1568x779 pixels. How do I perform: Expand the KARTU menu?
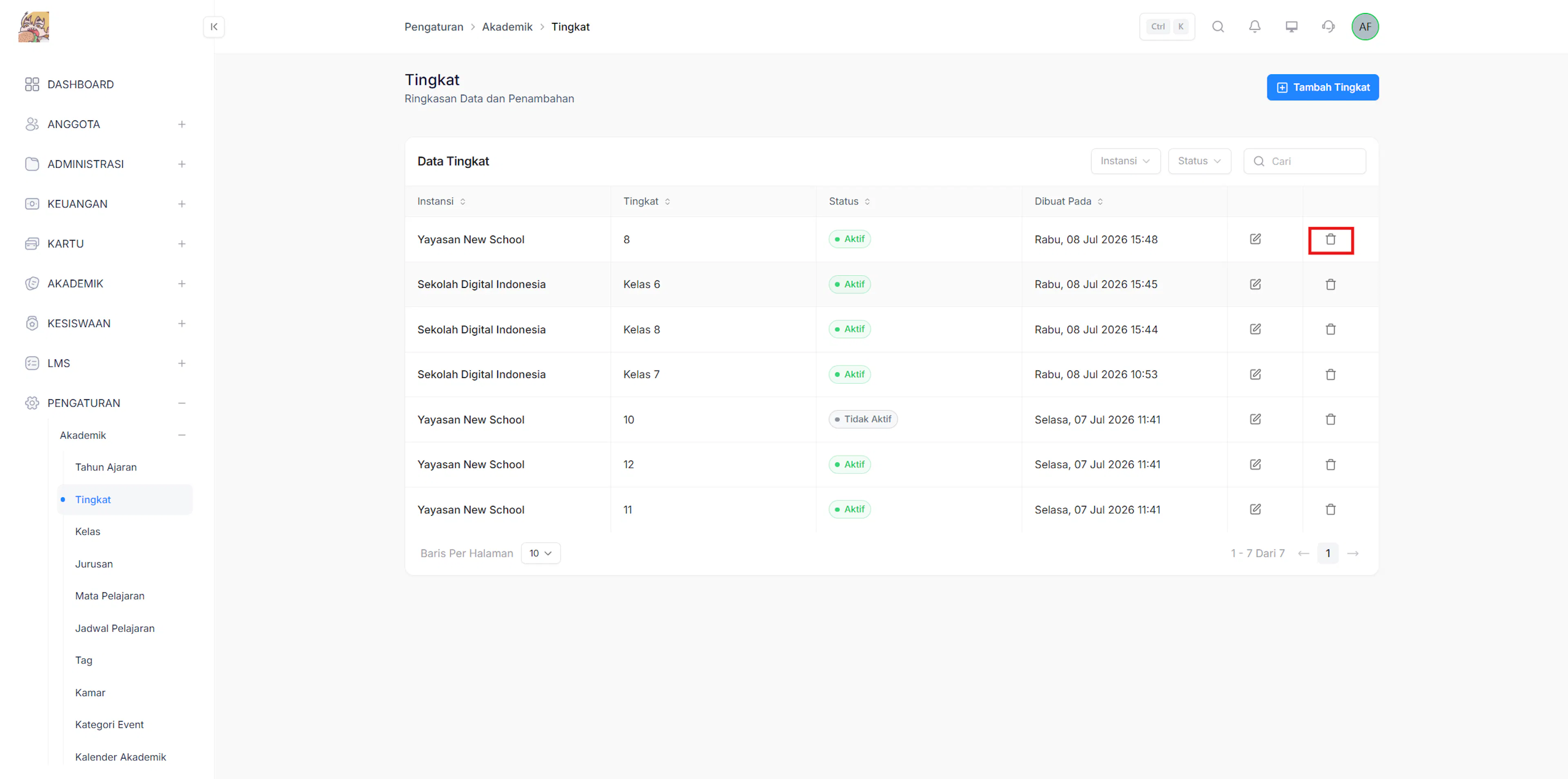click(x=181, y=244)
